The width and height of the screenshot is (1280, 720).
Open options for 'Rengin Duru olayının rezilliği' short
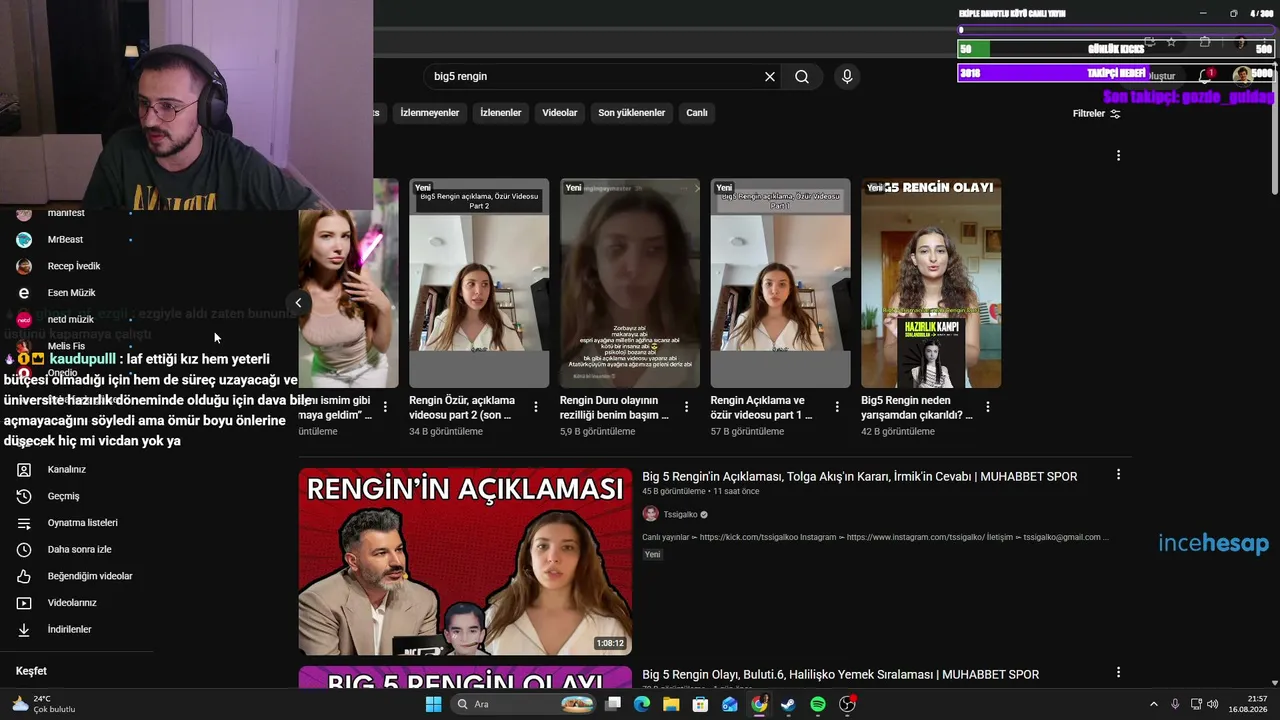(x=686, y=407)
